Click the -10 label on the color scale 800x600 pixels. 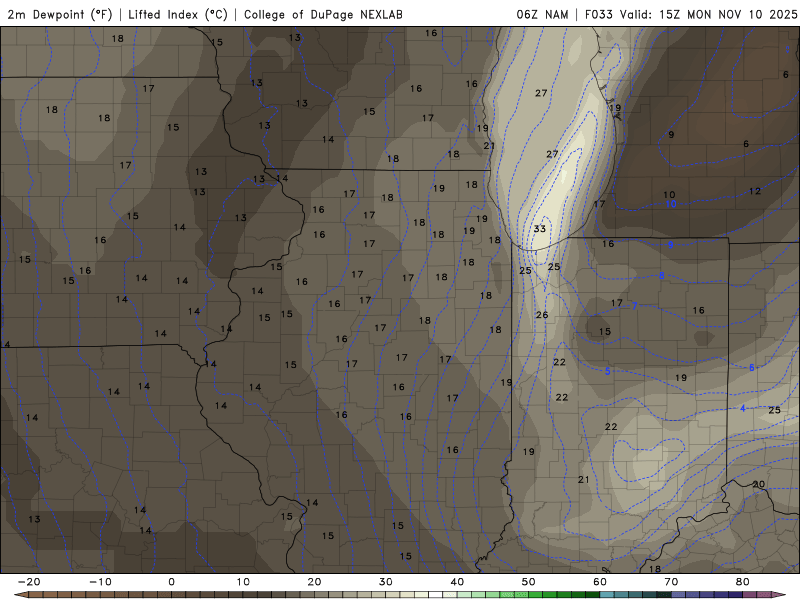pyautogui.click(x=100, y=582)
